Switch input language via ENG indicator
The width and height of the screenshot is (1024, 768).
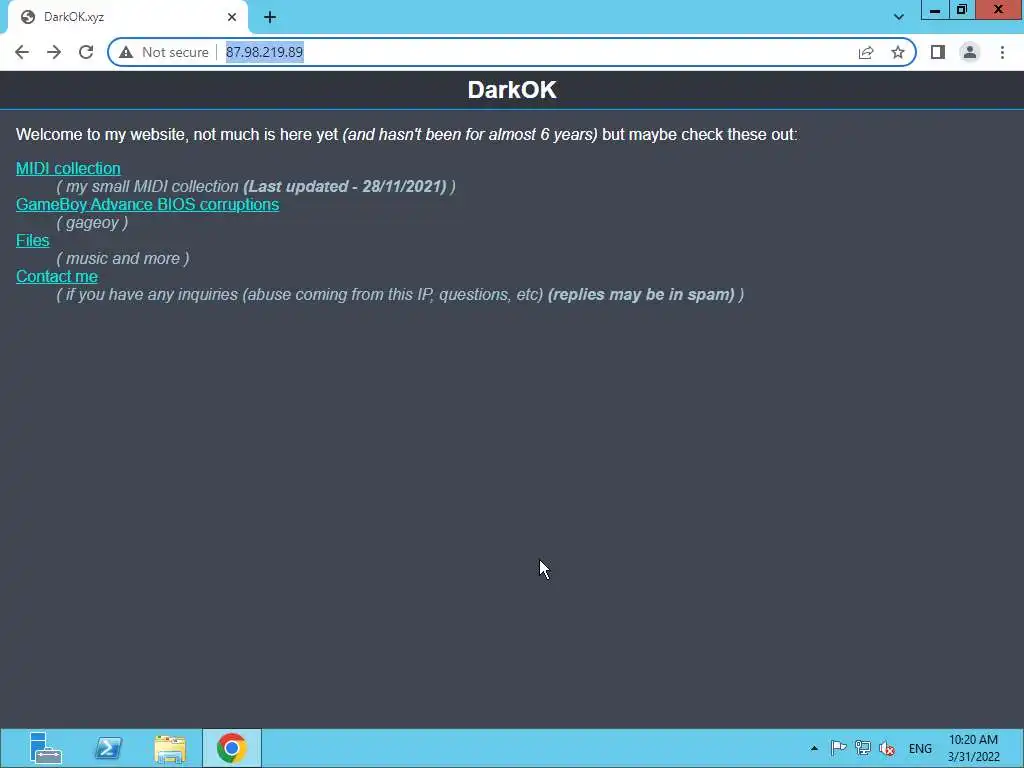click(920, 748)
